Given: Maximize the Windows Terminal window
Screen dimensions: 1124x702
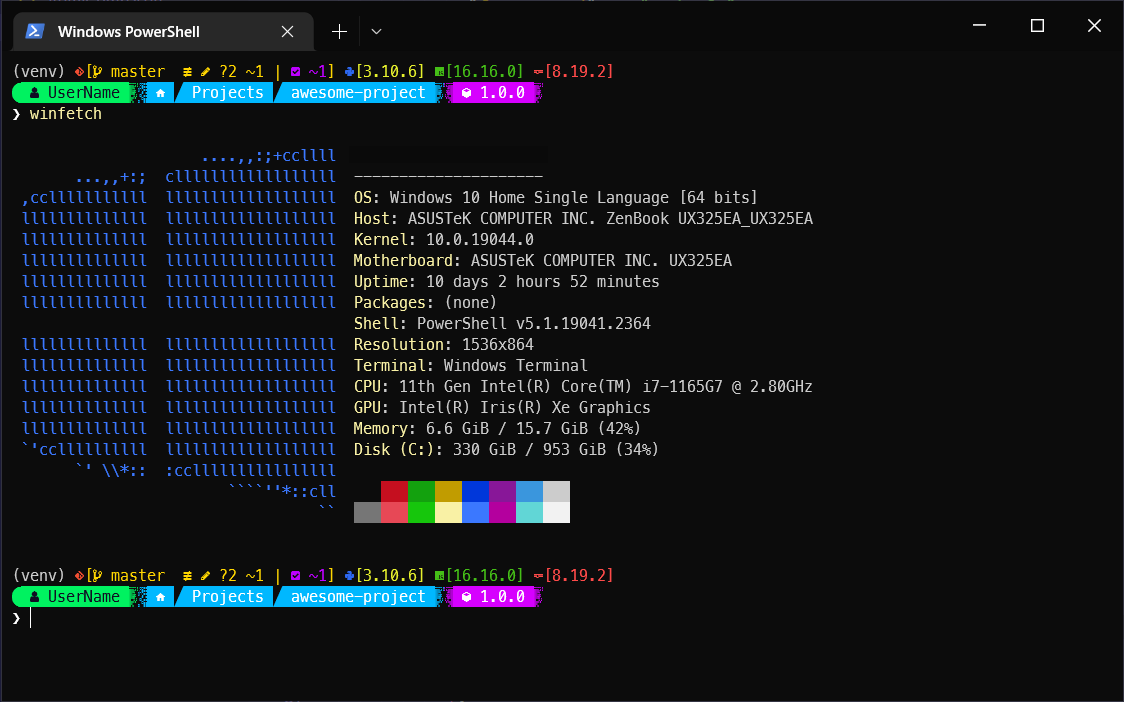Looking at the screenshot, I should 1037,25.
